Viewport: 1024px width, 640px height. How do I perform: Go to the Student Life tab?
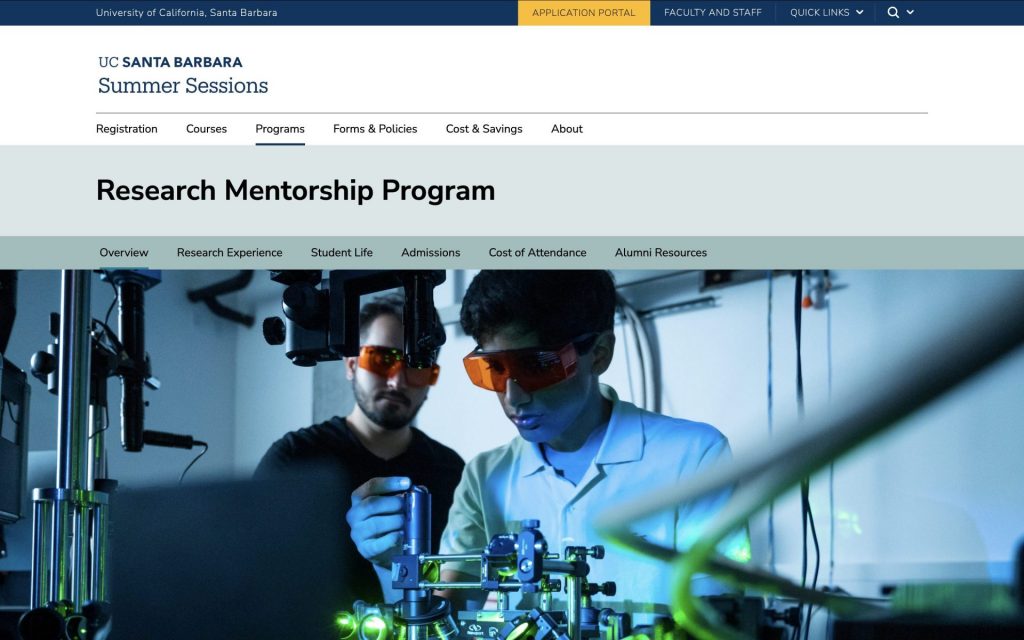(342, 252)
